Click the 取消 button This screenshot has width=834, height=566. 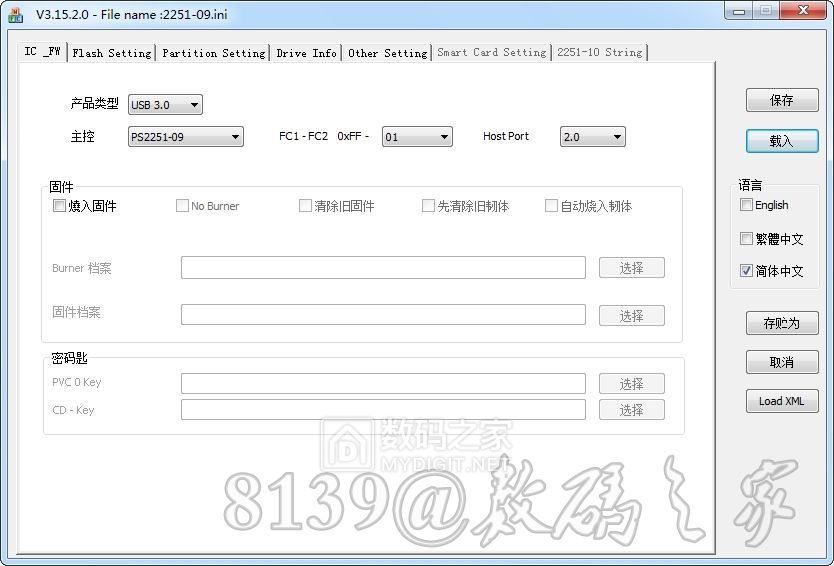tap(782, 362)
